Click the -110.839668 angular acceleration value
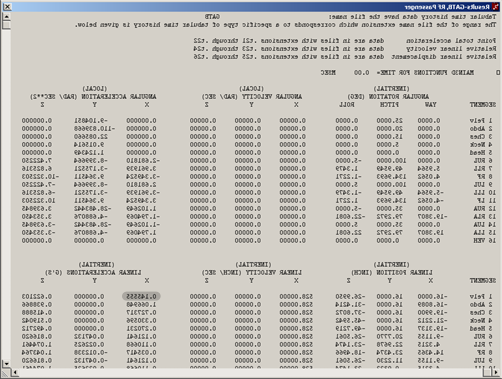 click(x=94, y=129)
